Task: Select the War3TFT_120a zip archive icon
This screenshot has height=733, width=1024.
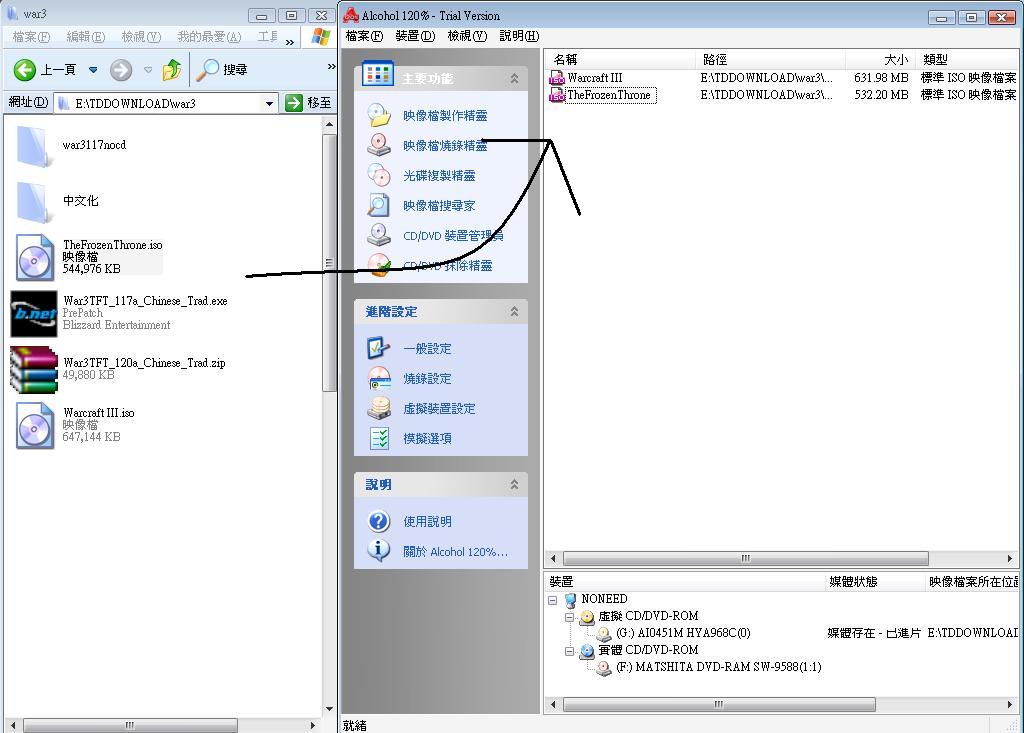Action: pos(34,369)
